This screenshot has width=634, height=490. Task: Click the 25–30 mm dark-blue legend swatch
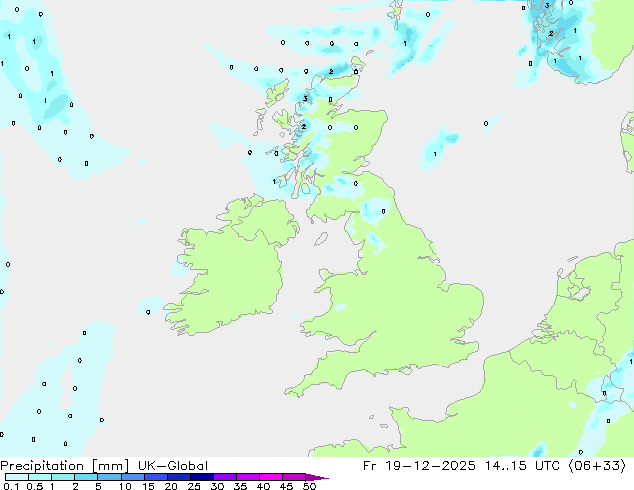click(201, 477)
